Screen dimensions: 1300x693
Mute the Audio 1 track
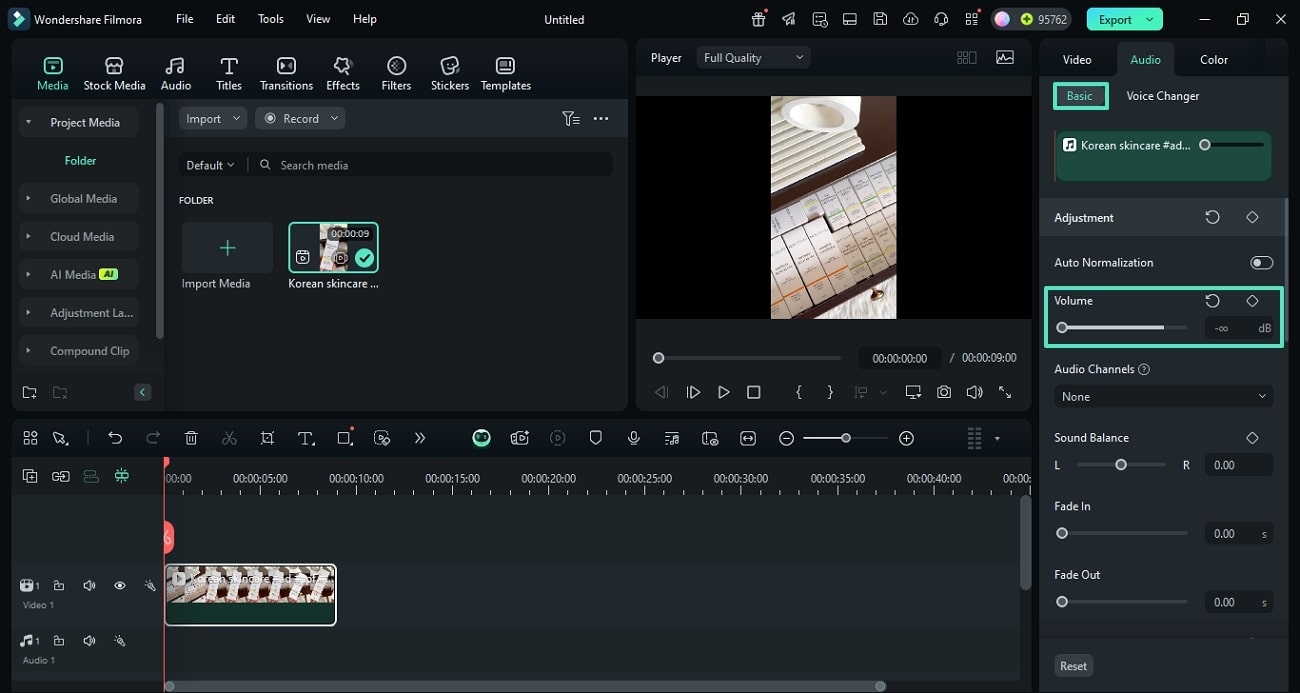pyautogui.click(x=89, y=641)
